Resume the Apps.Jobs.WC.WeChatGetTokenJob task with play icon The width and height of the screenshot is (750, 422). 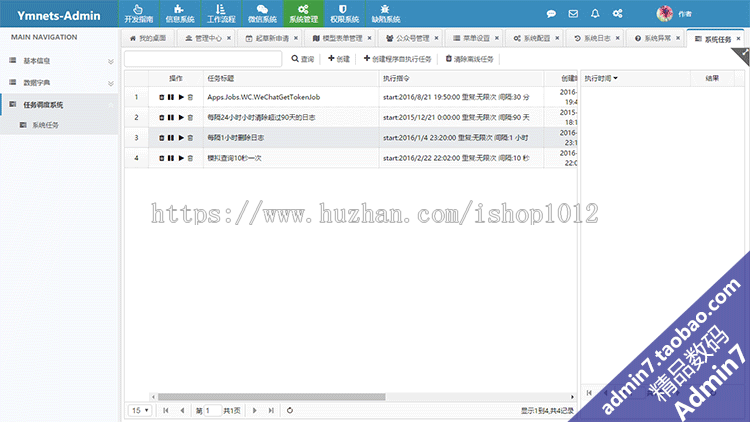coord(181,97)
